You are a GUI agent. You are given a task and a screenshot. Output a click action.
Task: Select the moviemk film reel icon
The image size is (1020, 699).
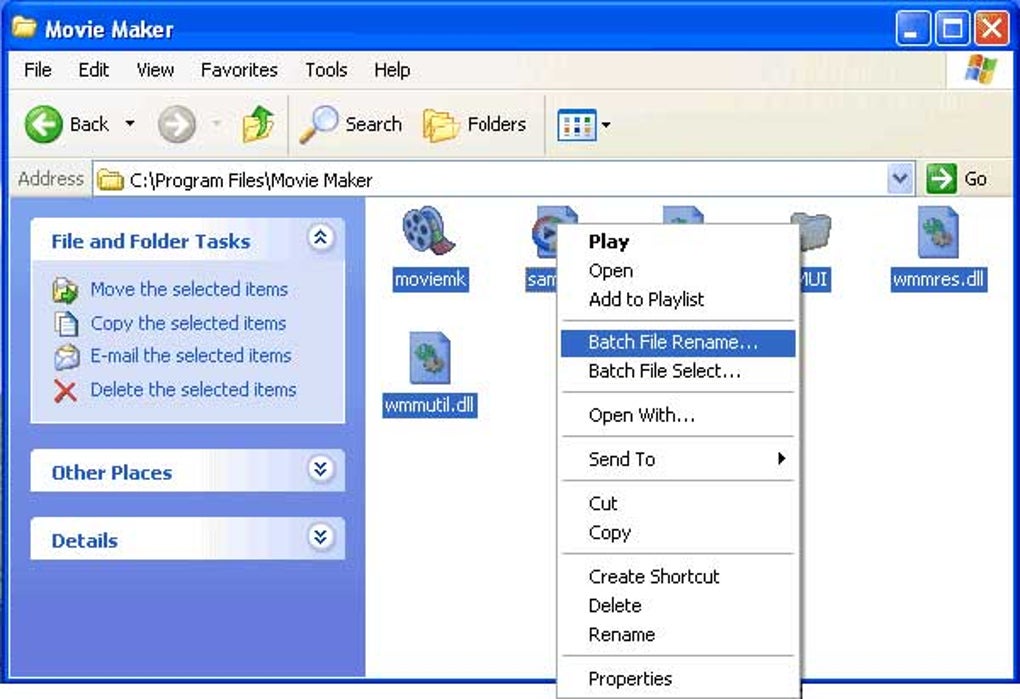429,230
